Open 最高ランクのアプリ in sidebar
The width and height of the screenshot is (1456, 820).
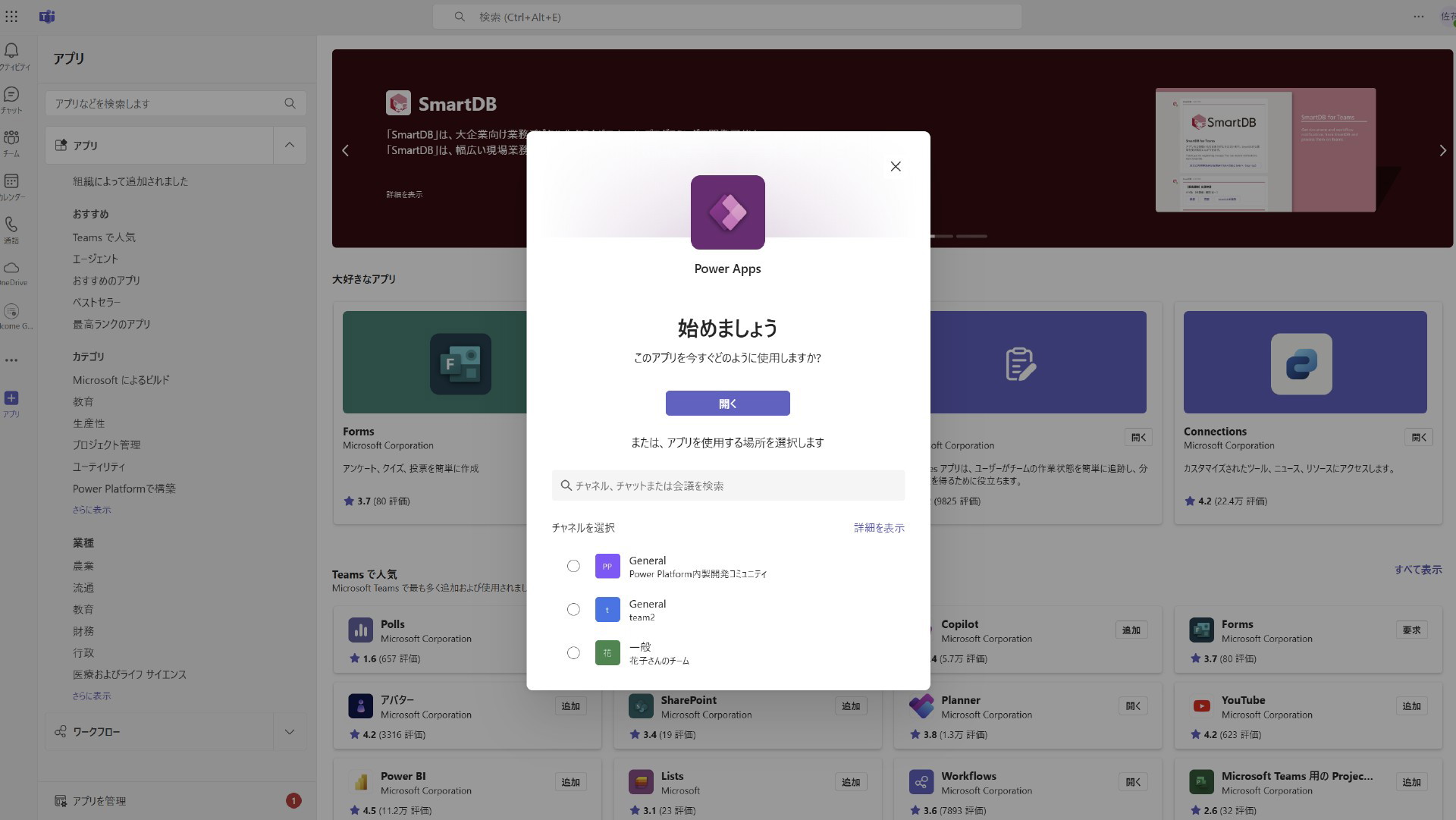coord(111,324)
